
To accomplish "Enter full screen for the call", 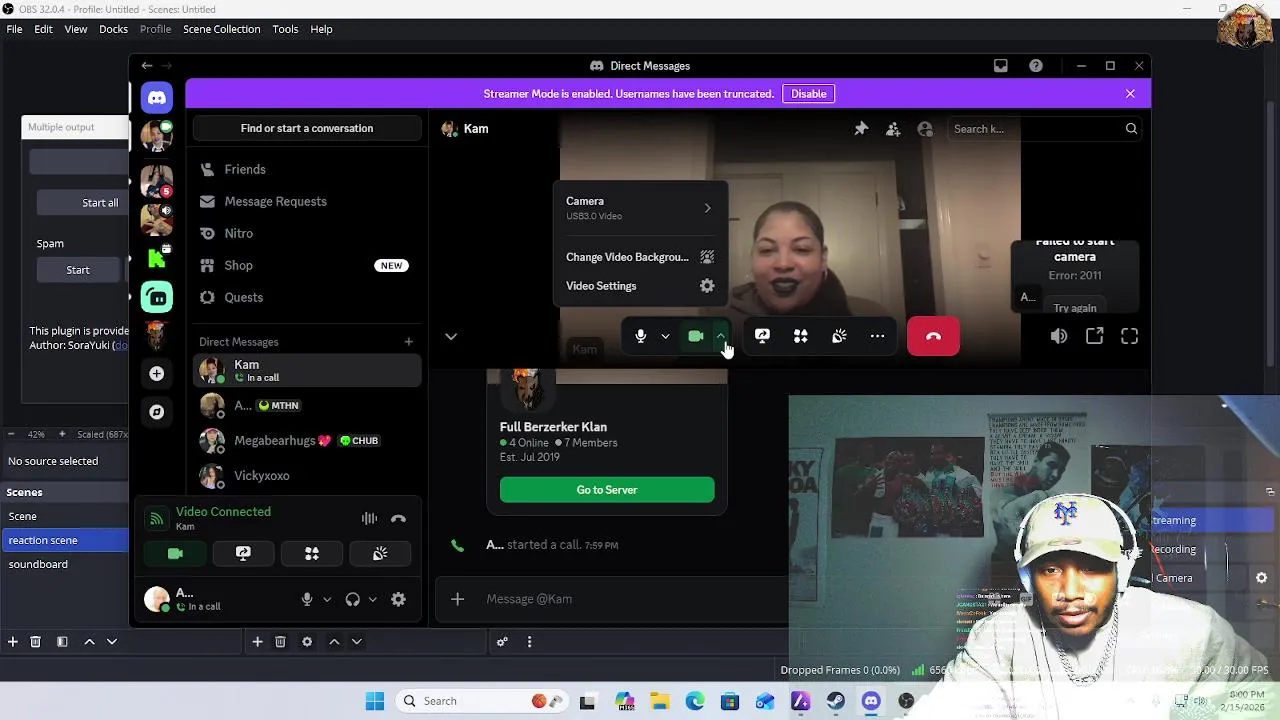I will coord(1129,337).
